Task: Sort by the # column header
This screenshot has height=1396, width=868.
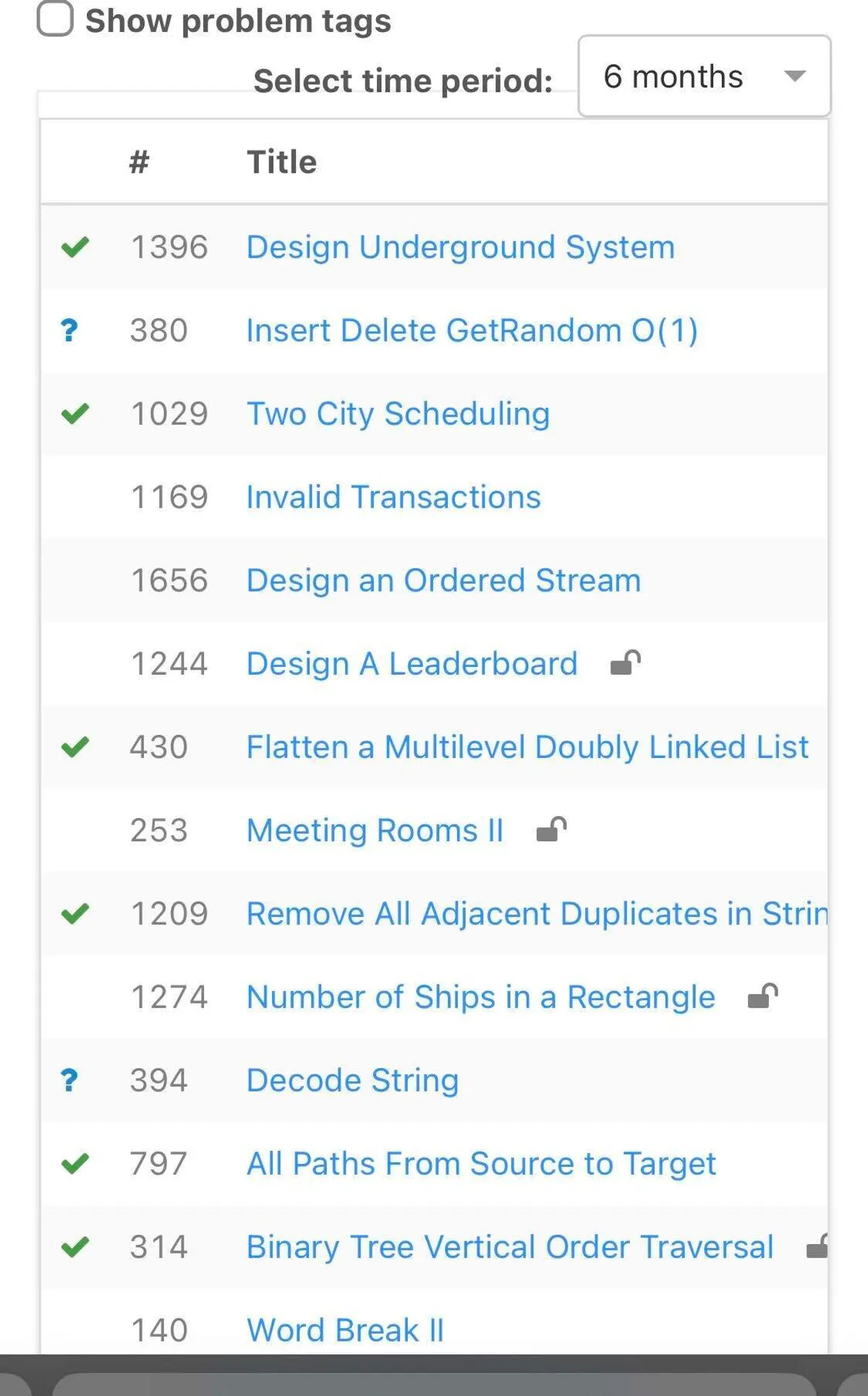Action: [139, 162]
